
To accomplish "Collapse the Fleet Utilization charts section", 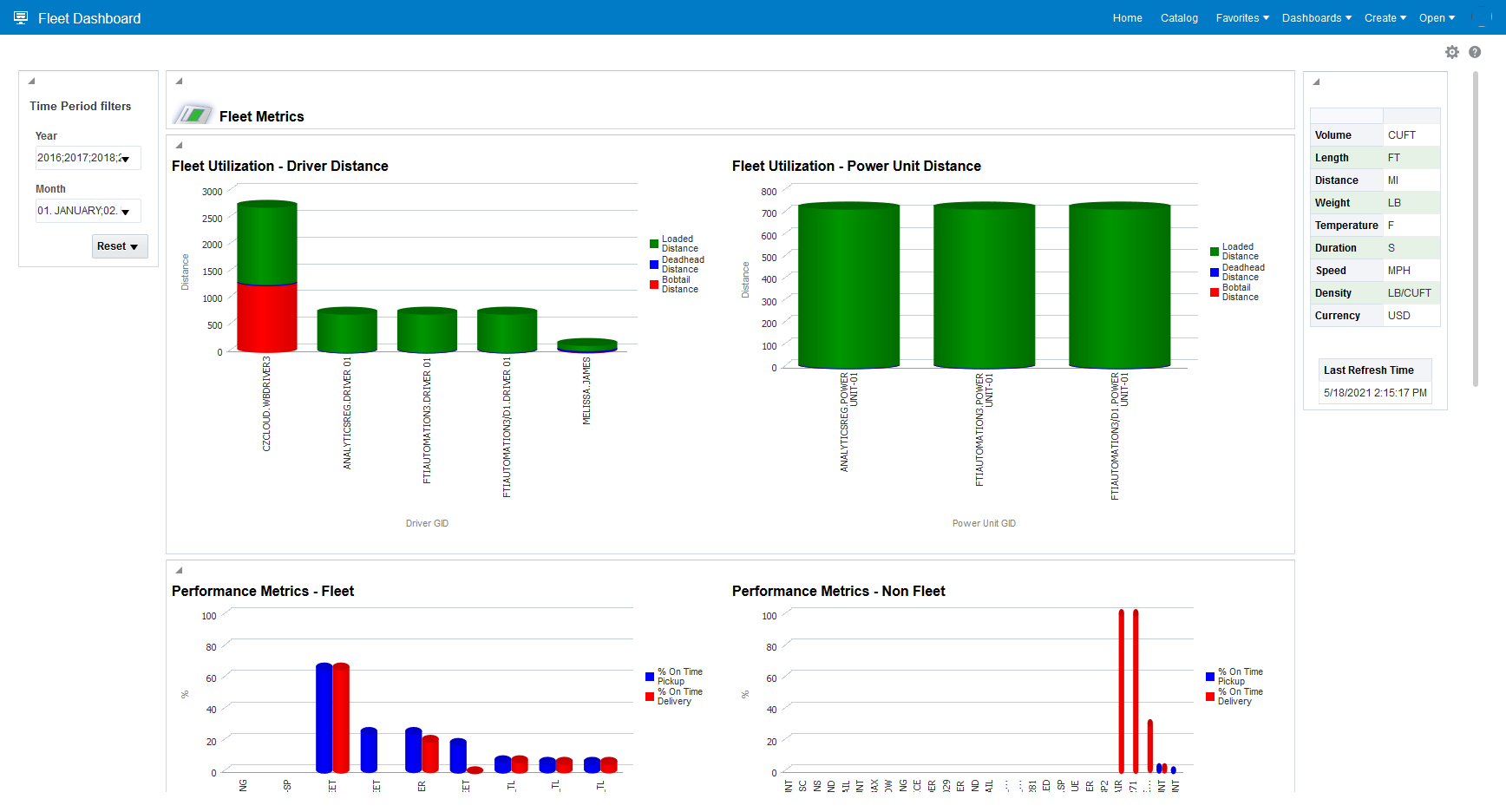I will coord(180,145).
